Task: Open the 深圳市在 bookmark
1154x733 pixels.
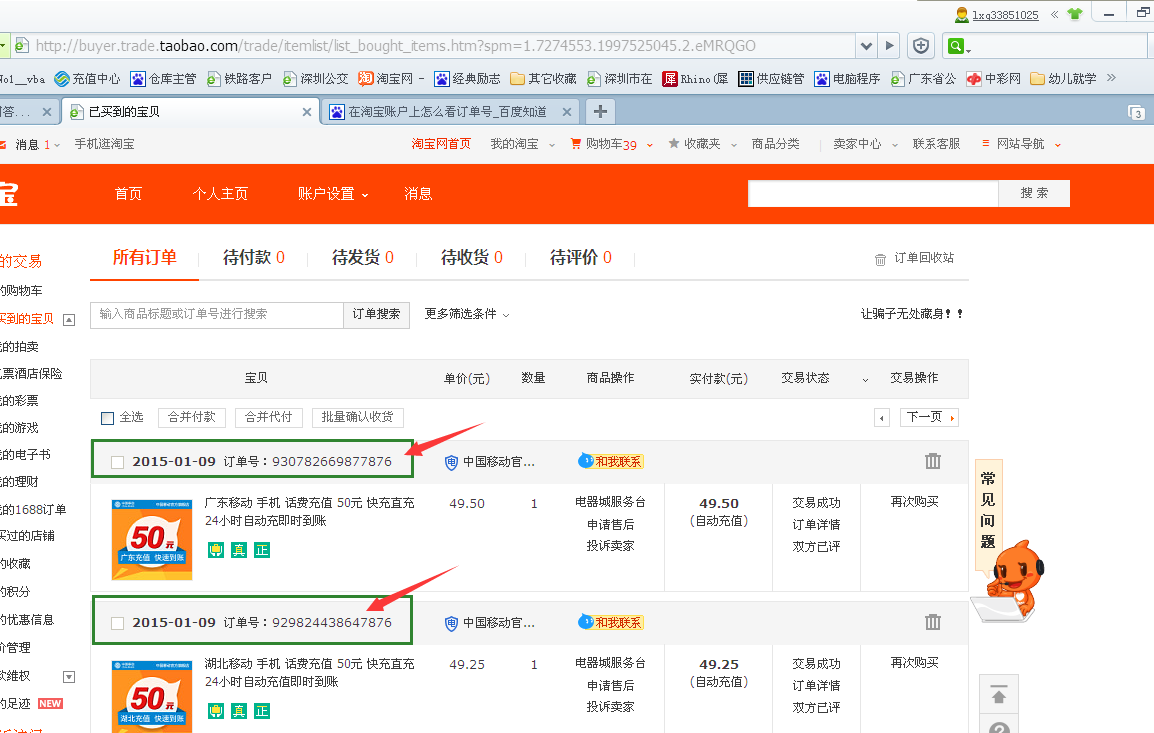Action: 620,79
